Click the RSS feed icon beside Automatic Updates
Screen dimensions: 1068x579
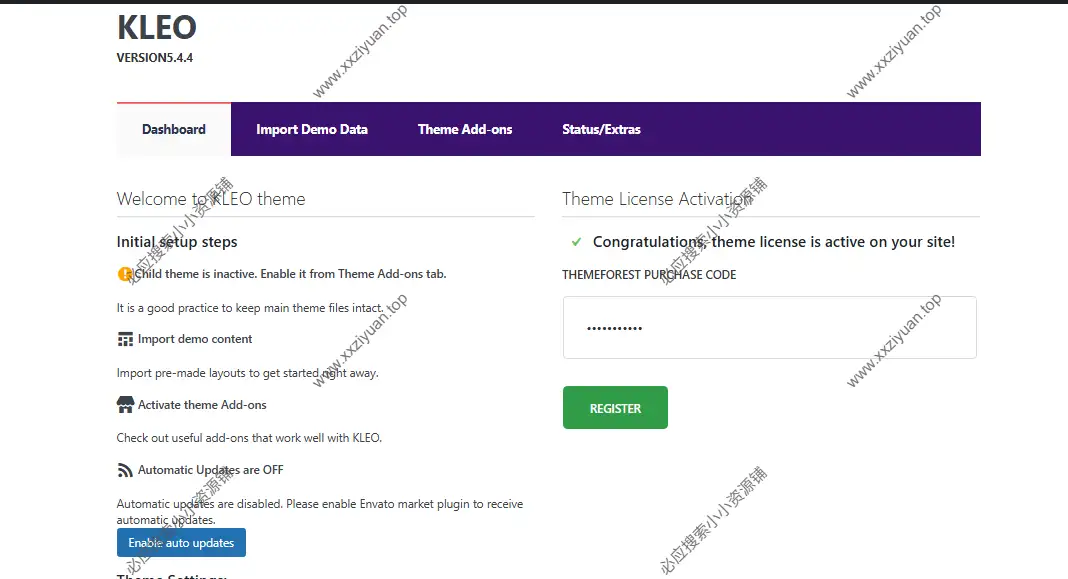(x=125, y=470)
